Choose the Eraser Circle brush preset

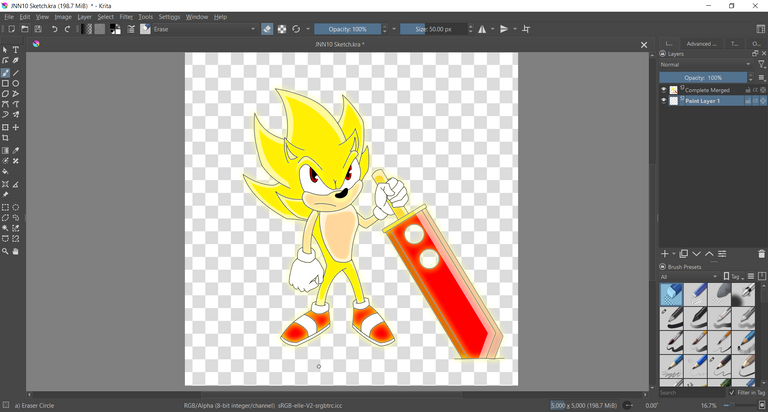pos(672,295)
